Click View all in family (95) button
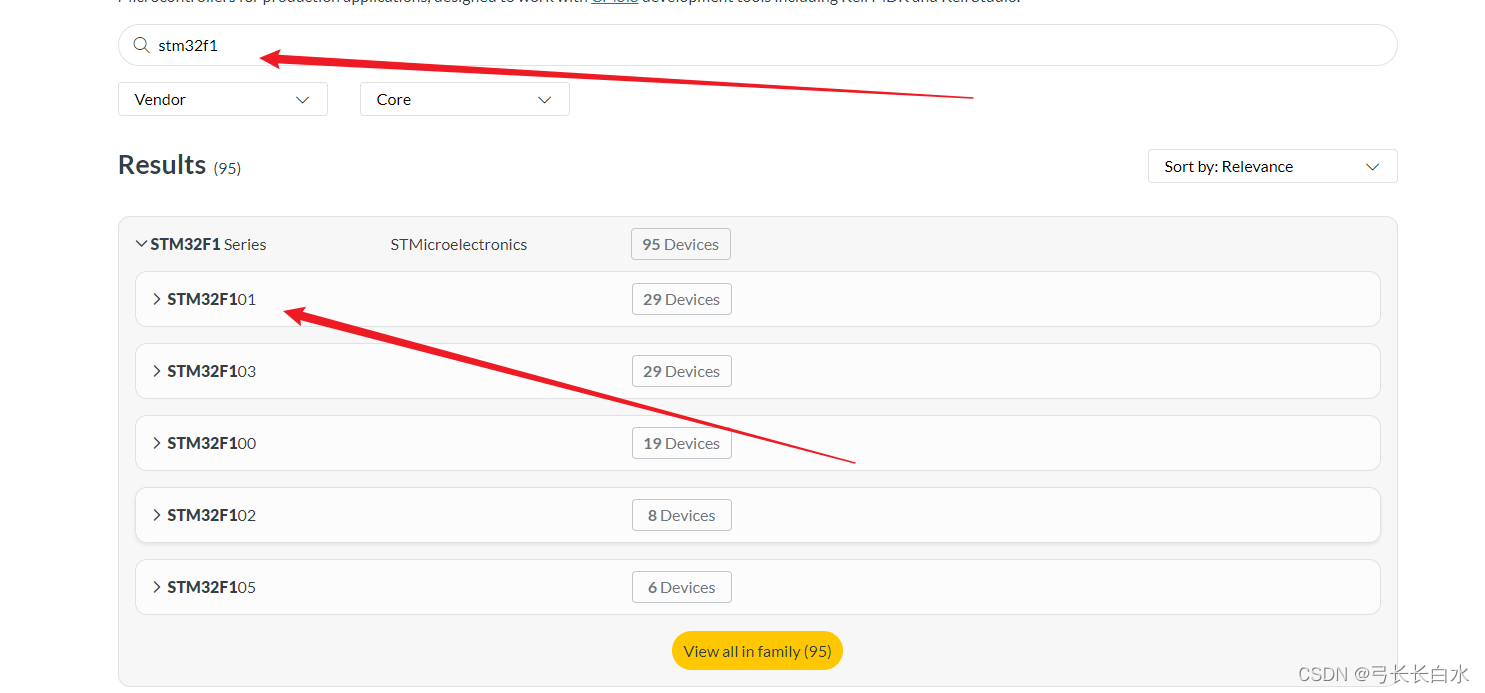Screen dimensions: 1485x693 [x=757, y=651]
